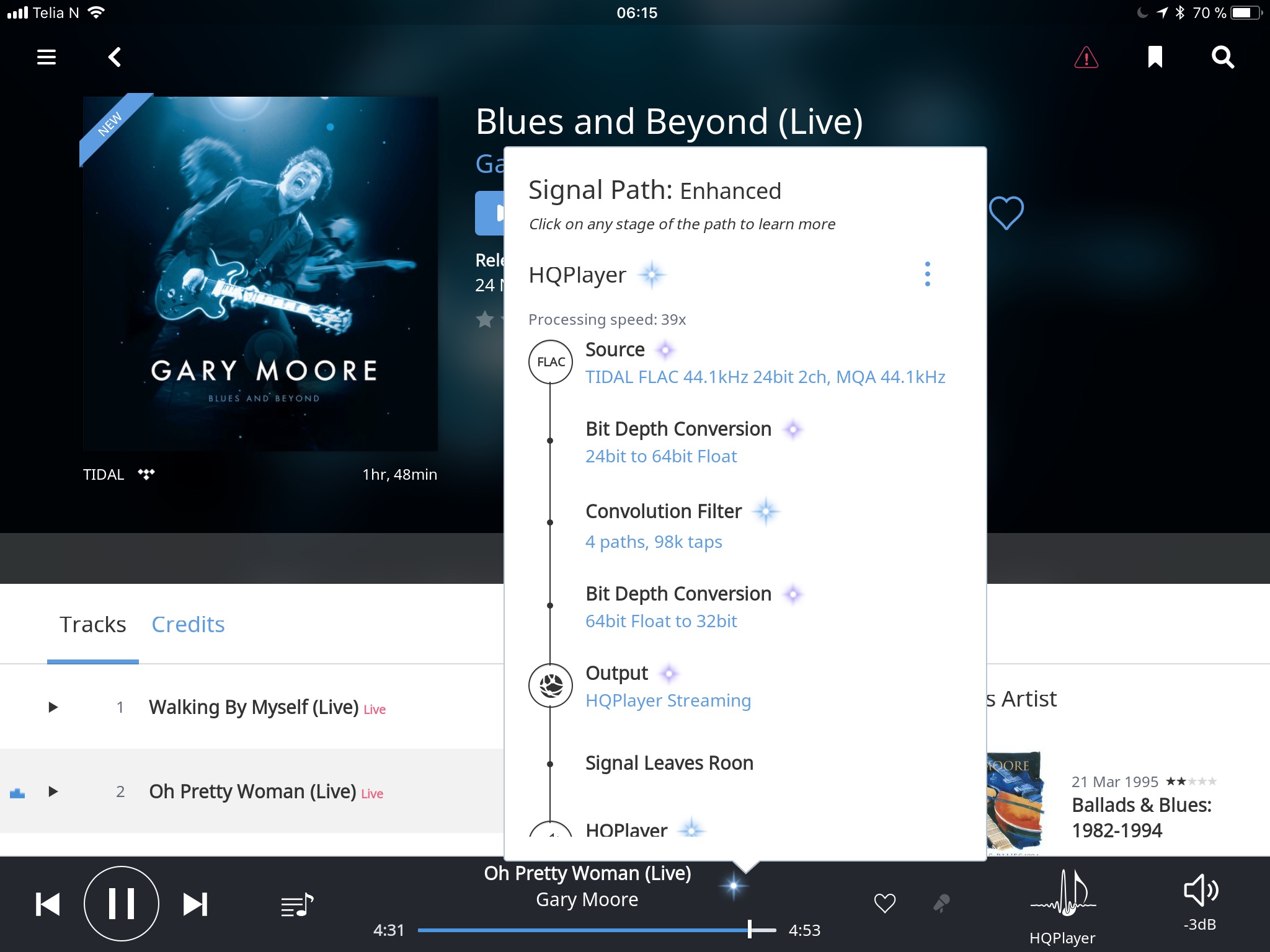Open HQPlayer zone picker
This screenshot has height=952, width=1270.
pos(1062,906)
